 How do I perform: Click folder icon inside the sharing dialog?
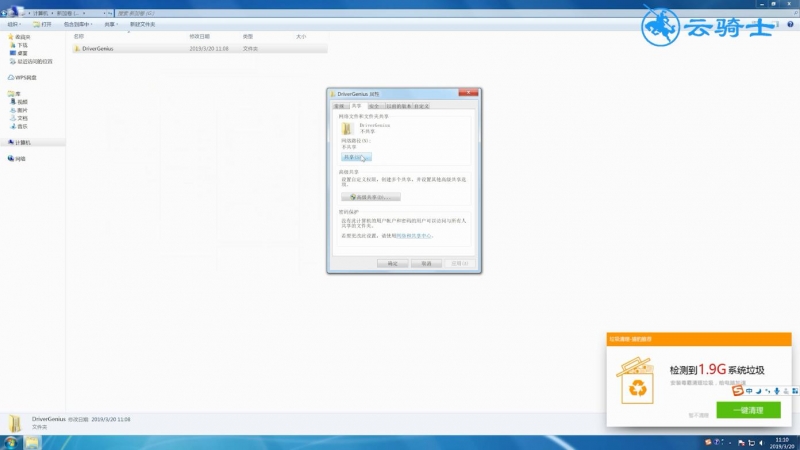click(347, 128)
